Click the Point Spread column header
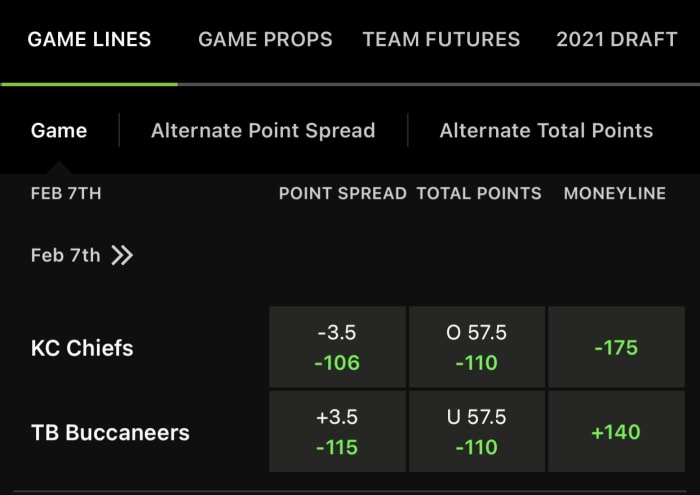The width and height of the screenshot is (700, 495). pos(342,193)
